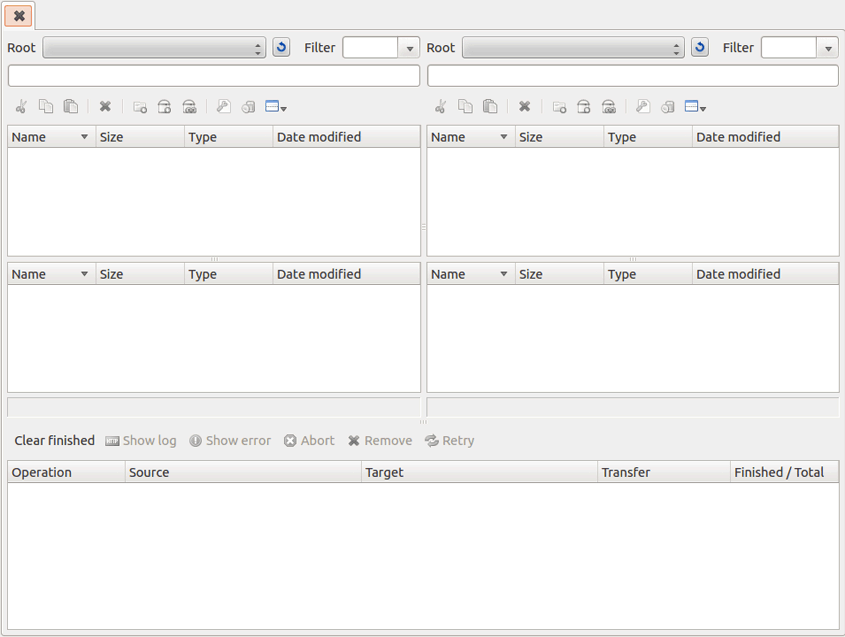The image size is (845, 637).
Task: Refresh the right pane with the blue reload icon
Action: click(700, 48)
